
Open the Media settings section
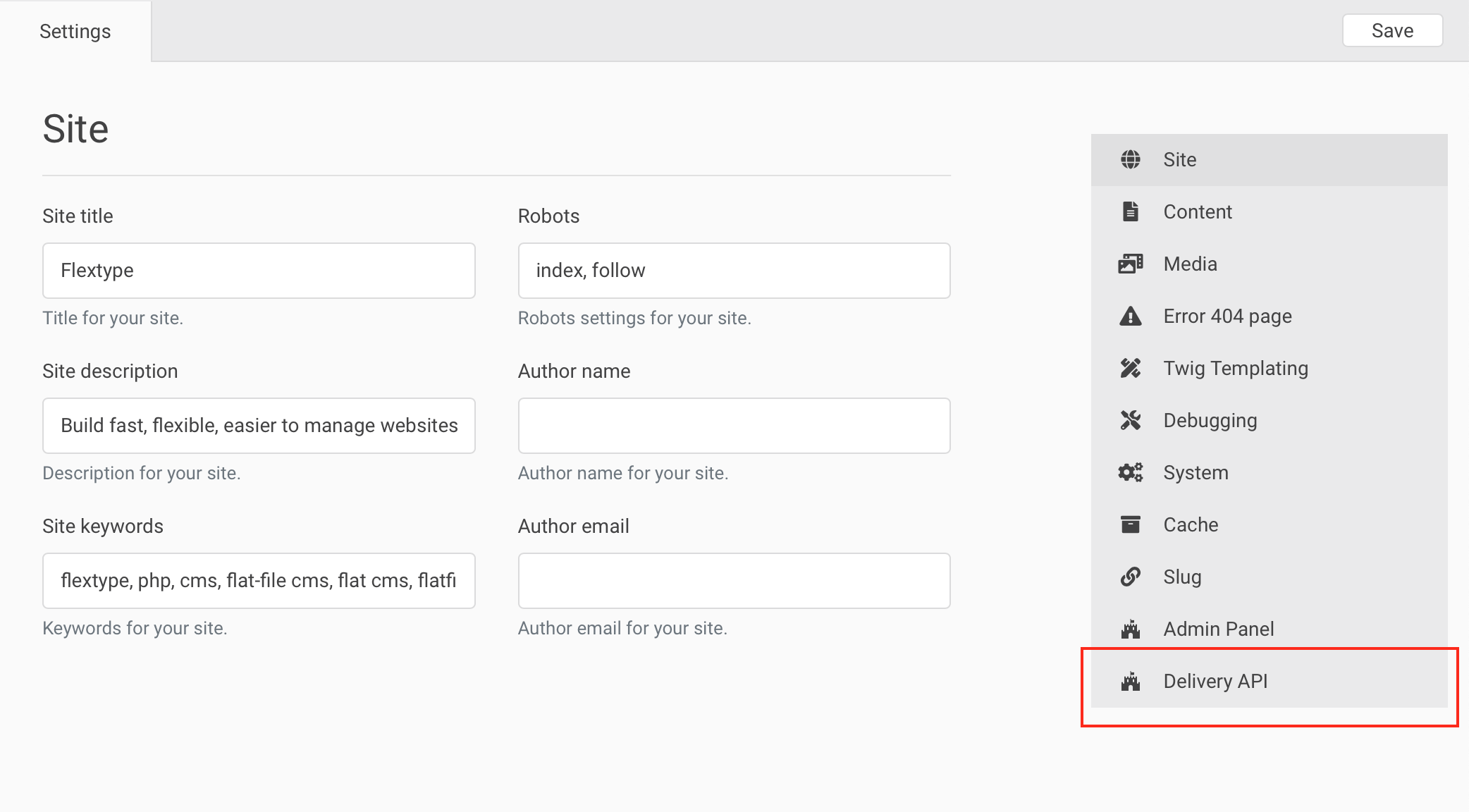coord(1270,264)
